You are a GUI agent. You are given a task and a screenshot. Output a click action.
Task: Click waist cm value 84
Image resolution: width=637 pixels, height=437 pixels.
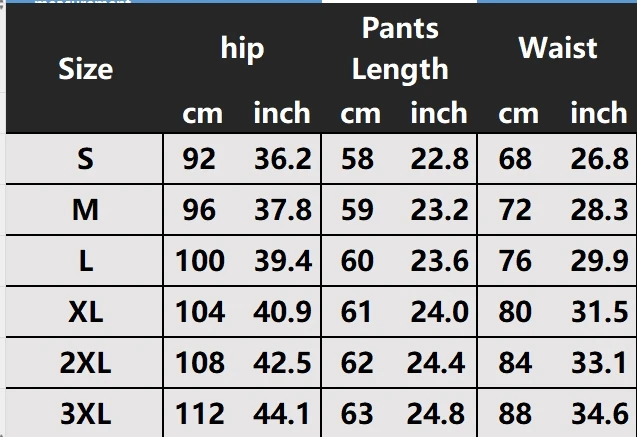click(x=515, y=363)
